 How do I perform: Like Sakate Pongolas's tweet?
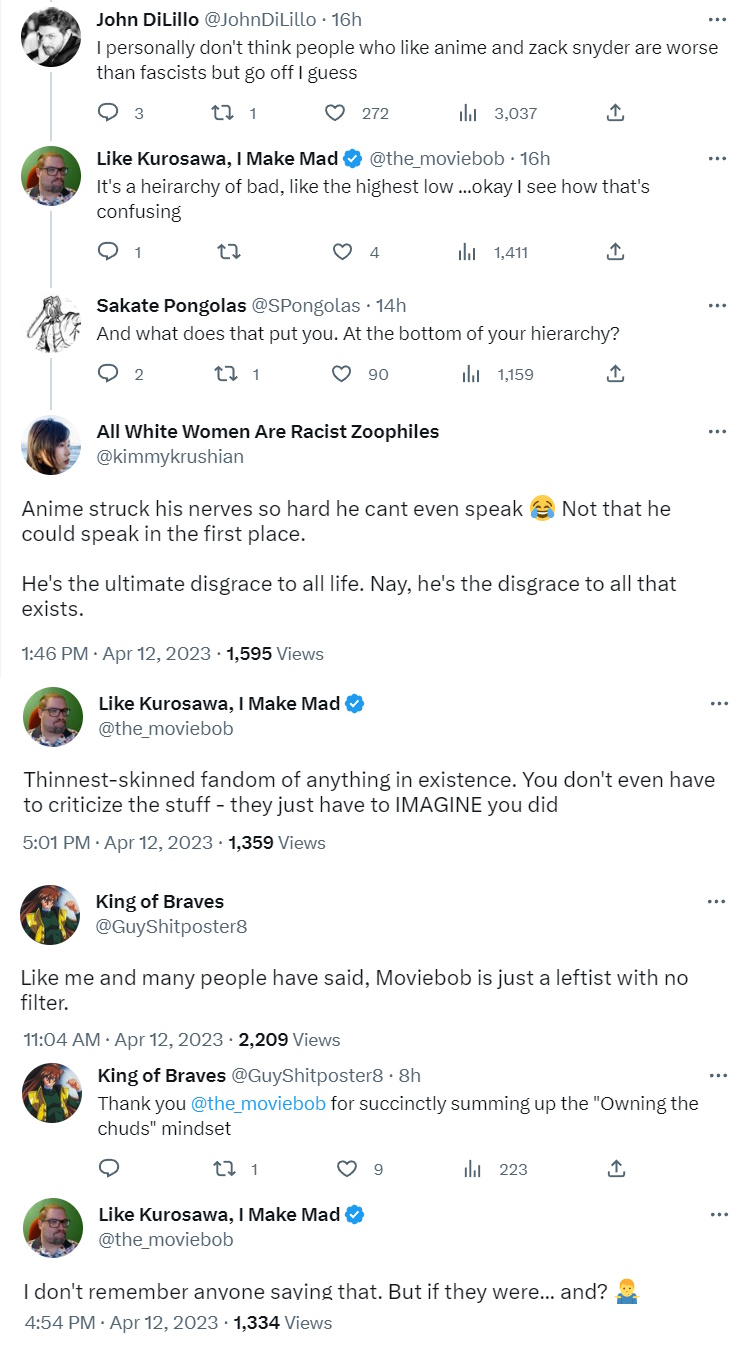[x=342, y=374]
